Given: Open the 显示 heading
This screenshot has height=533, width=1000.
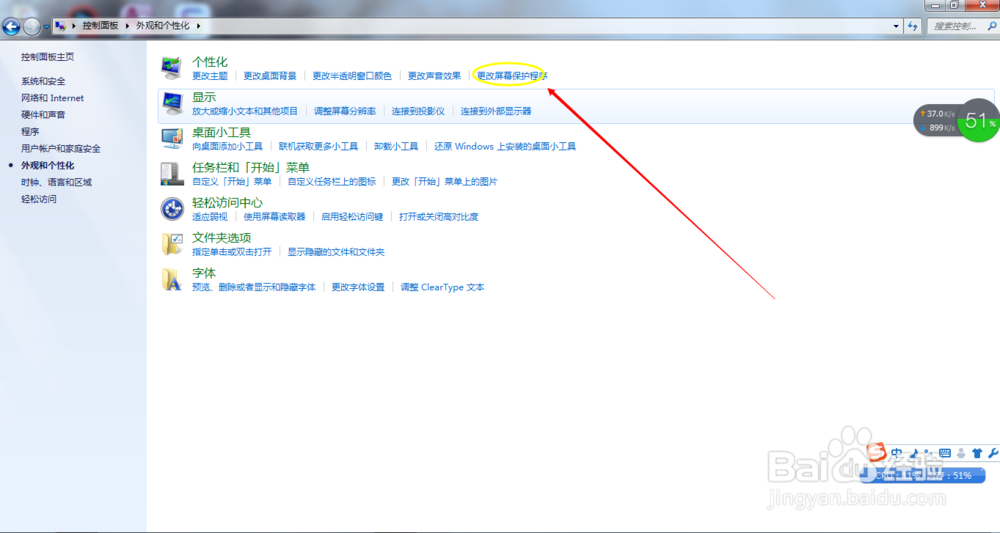Looking at the screenshot, I should [x=204, y=97].
